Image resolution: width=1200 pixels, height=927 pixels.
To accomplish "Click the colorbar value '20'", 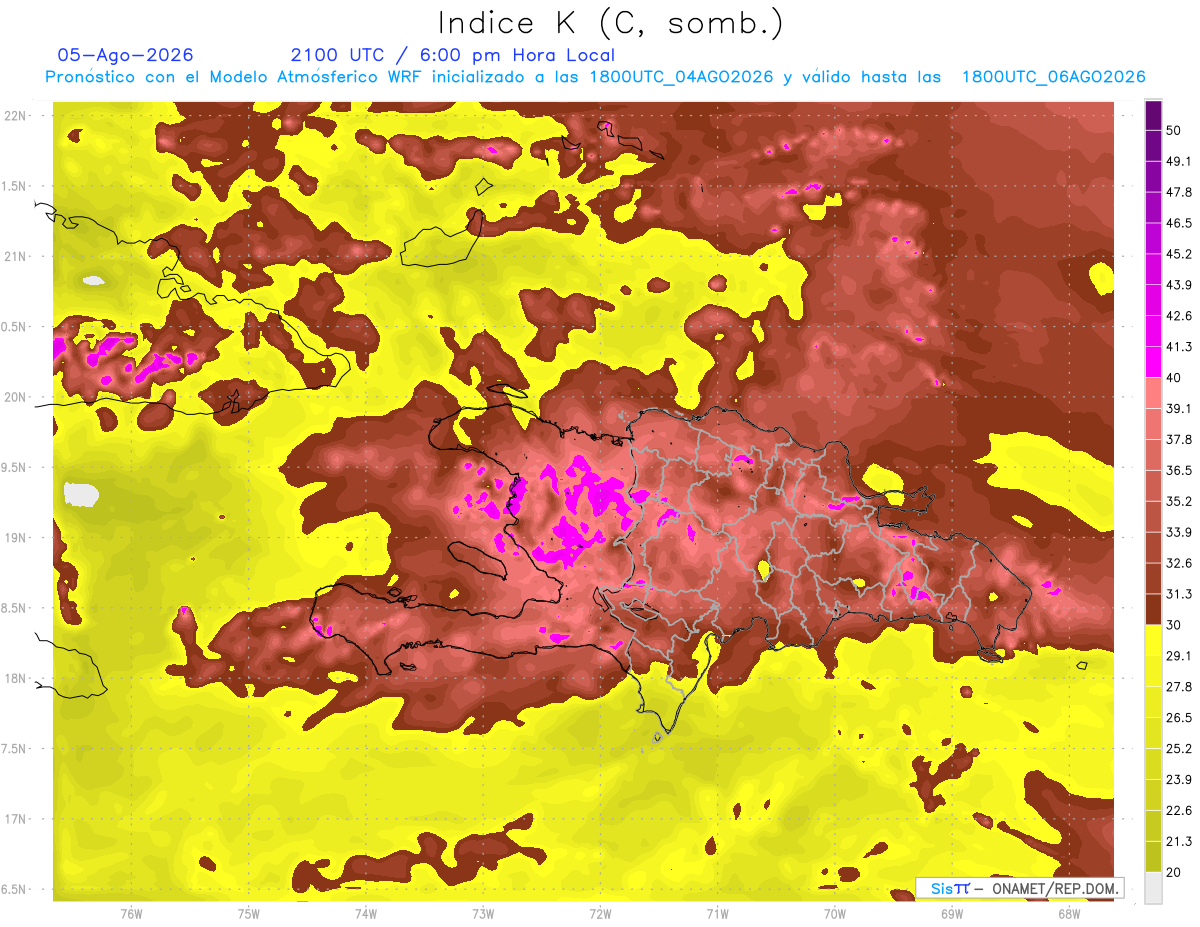I will [1176, 872].
